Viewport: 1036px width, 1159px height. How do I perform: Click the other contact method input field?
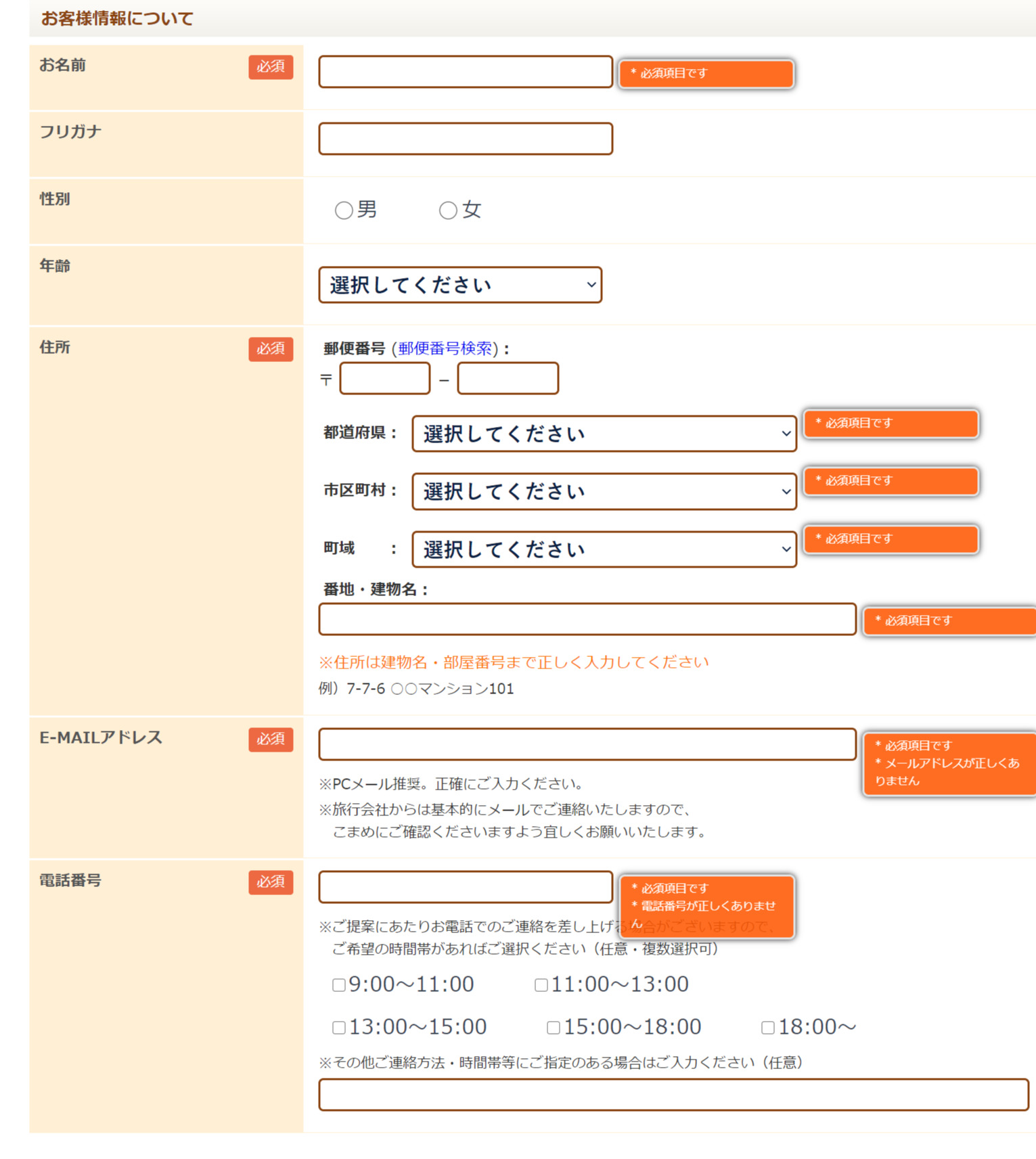(x=674, y=1095)
